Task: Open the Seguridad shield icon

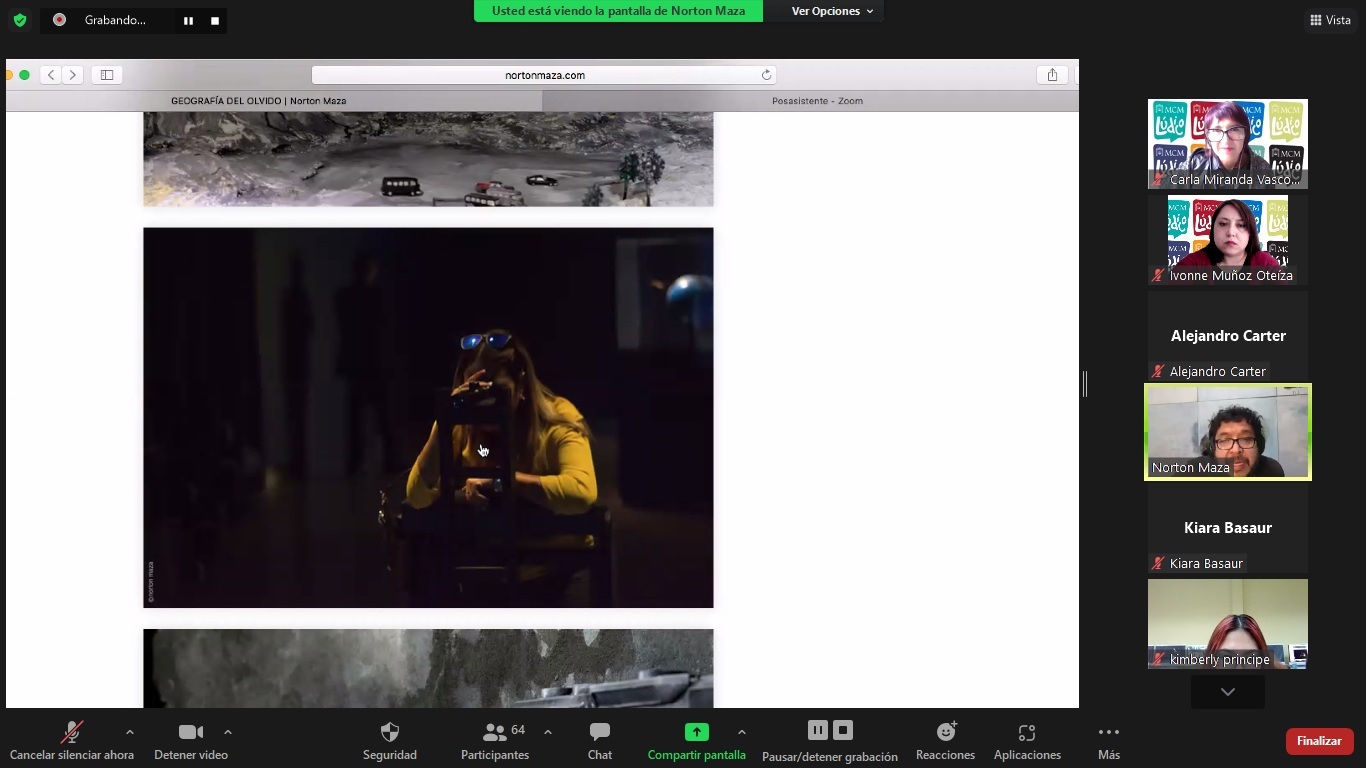Action: click(390, 733)
